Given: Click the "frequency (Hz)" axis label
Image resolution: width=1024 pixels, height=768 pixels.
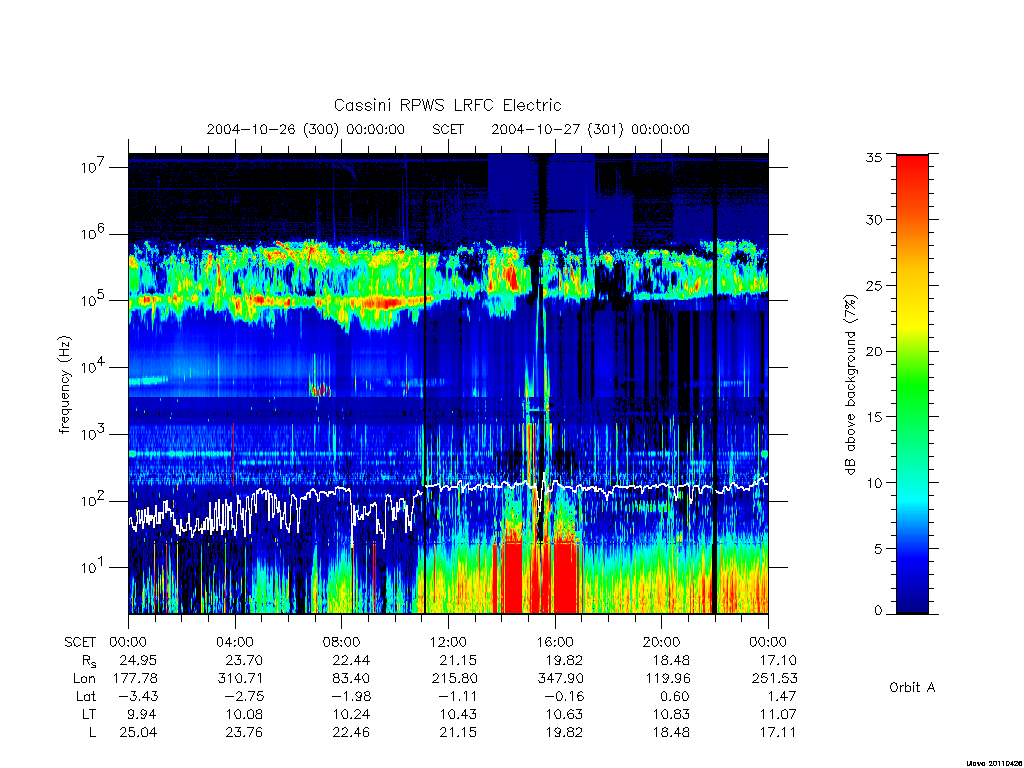Looking at the screenshot, I should [x=64, y=385].
